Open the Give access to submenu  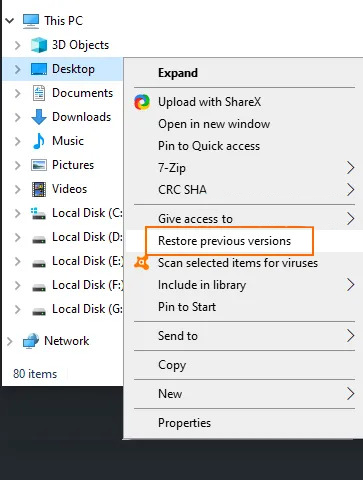[x=243, y=219]
